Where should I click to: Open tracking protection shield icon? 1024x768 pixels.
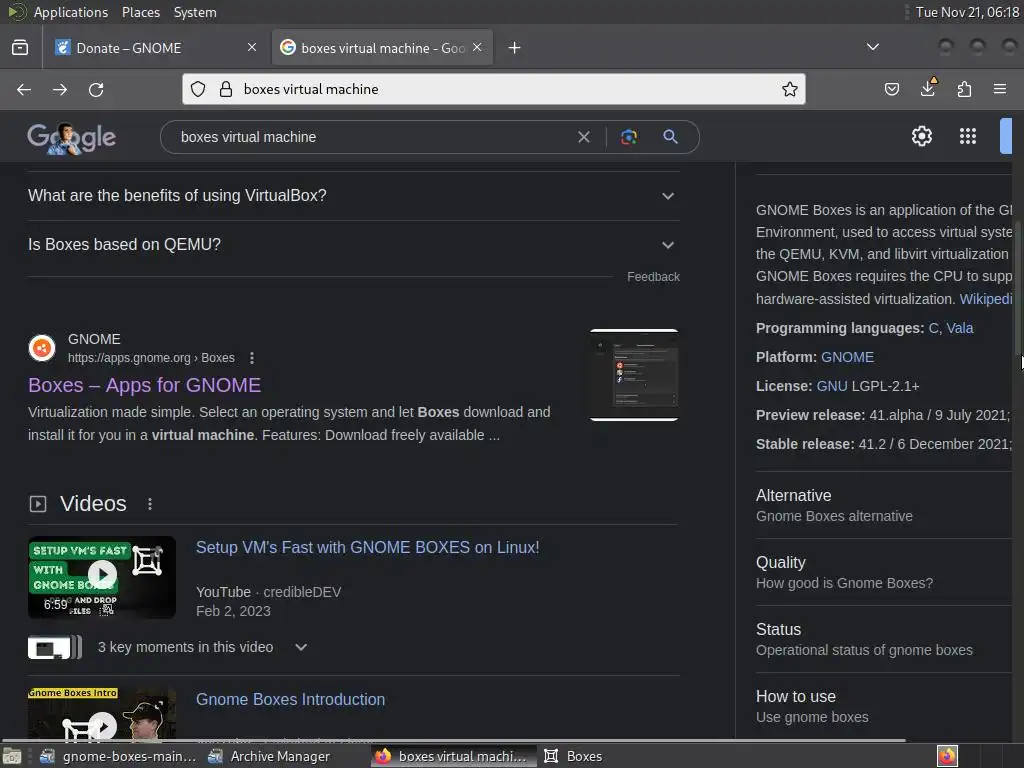(x=198, y=89)
